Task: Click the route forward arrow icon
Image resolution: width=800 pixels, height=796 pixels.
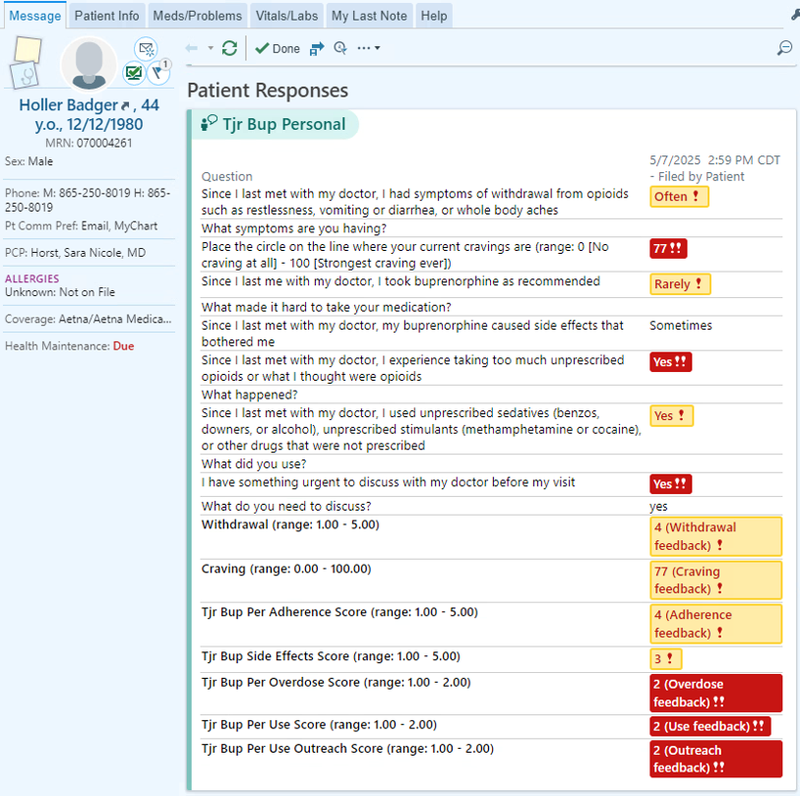Action: [315, 47]
